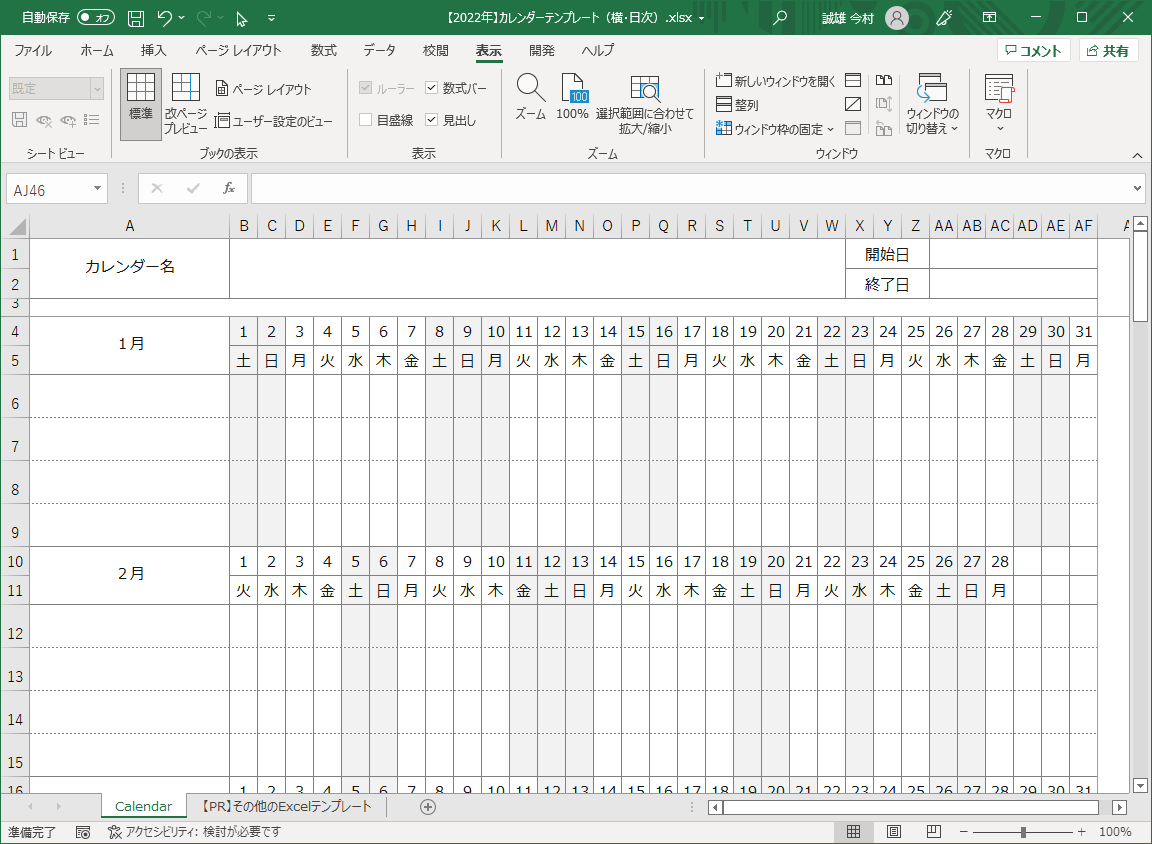
Task: Open the Quick Access Toolbar customize dropdown
Action: click(271, 18)
